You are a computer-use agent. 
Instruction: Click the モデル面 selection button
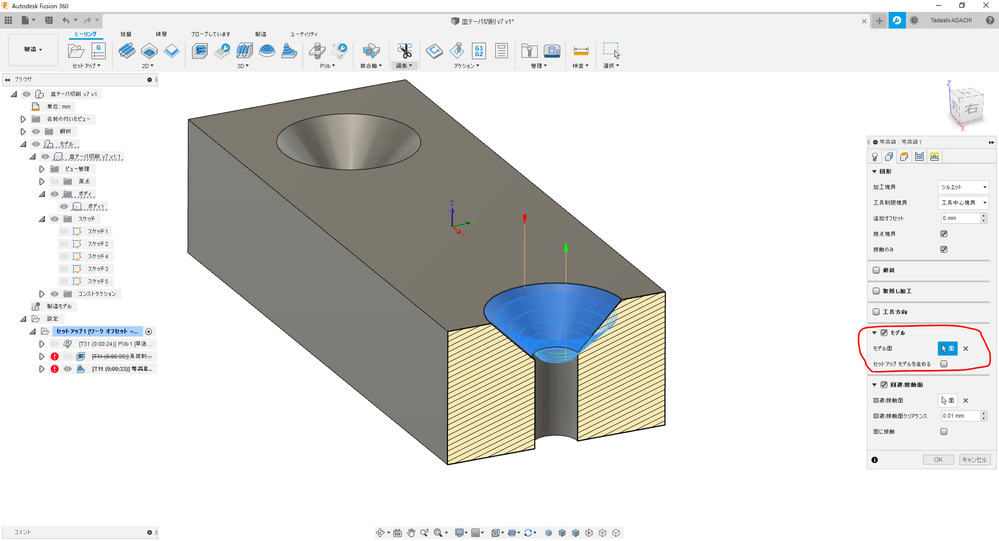tap(947, 349)
